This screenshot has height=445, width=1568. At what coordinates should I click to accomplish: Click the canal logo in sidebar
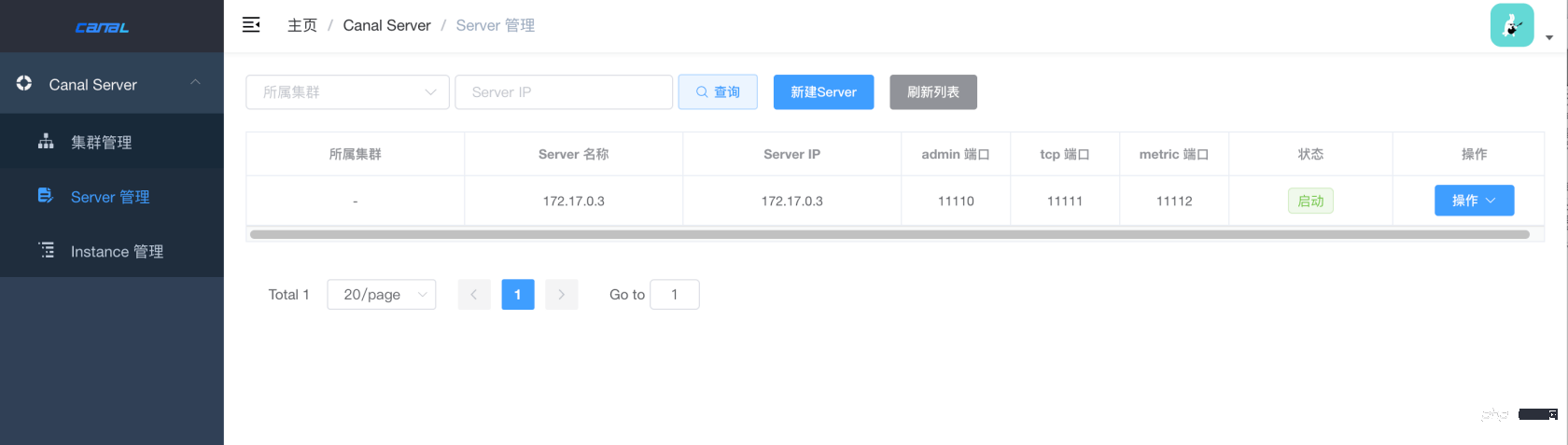[x=102, y=27]
